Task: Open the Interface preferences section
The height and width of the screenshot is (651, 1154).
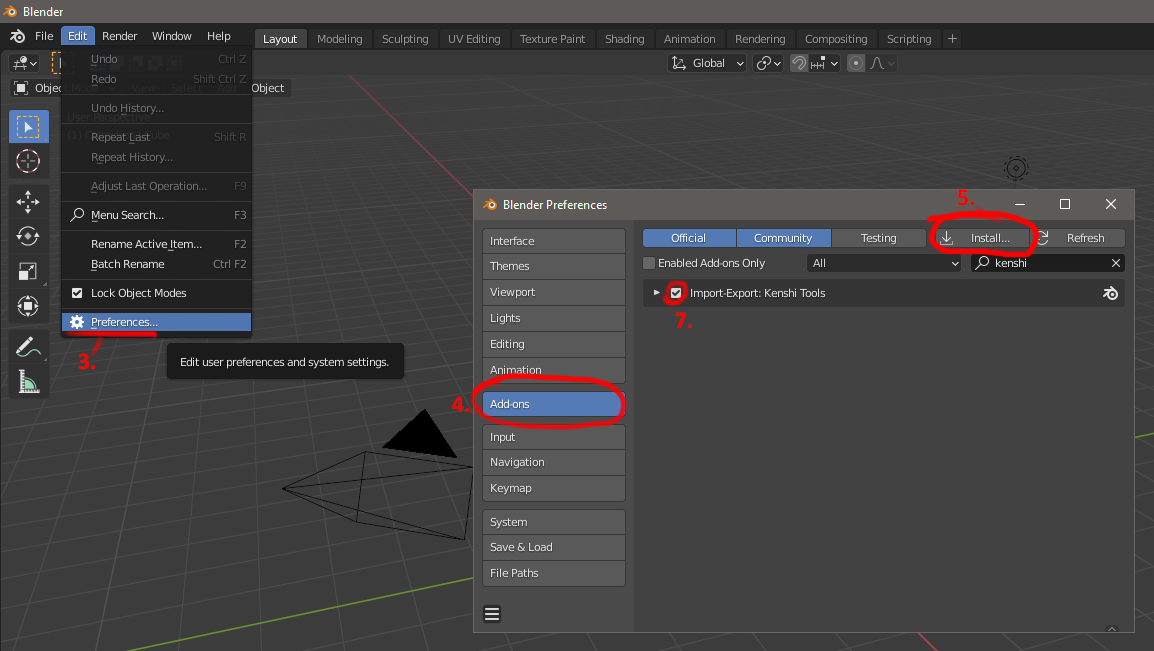Action: click(553, 241)
